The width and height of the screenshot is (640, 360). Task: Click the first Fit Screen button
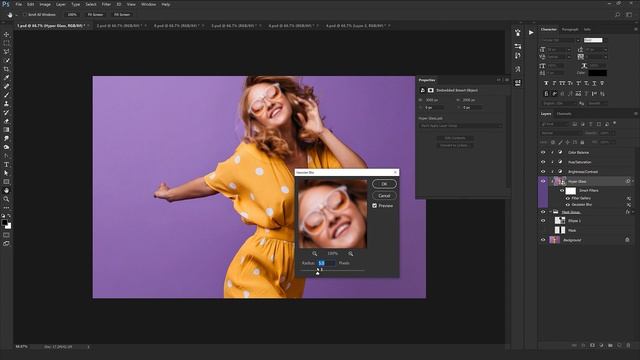click(96, 15)
